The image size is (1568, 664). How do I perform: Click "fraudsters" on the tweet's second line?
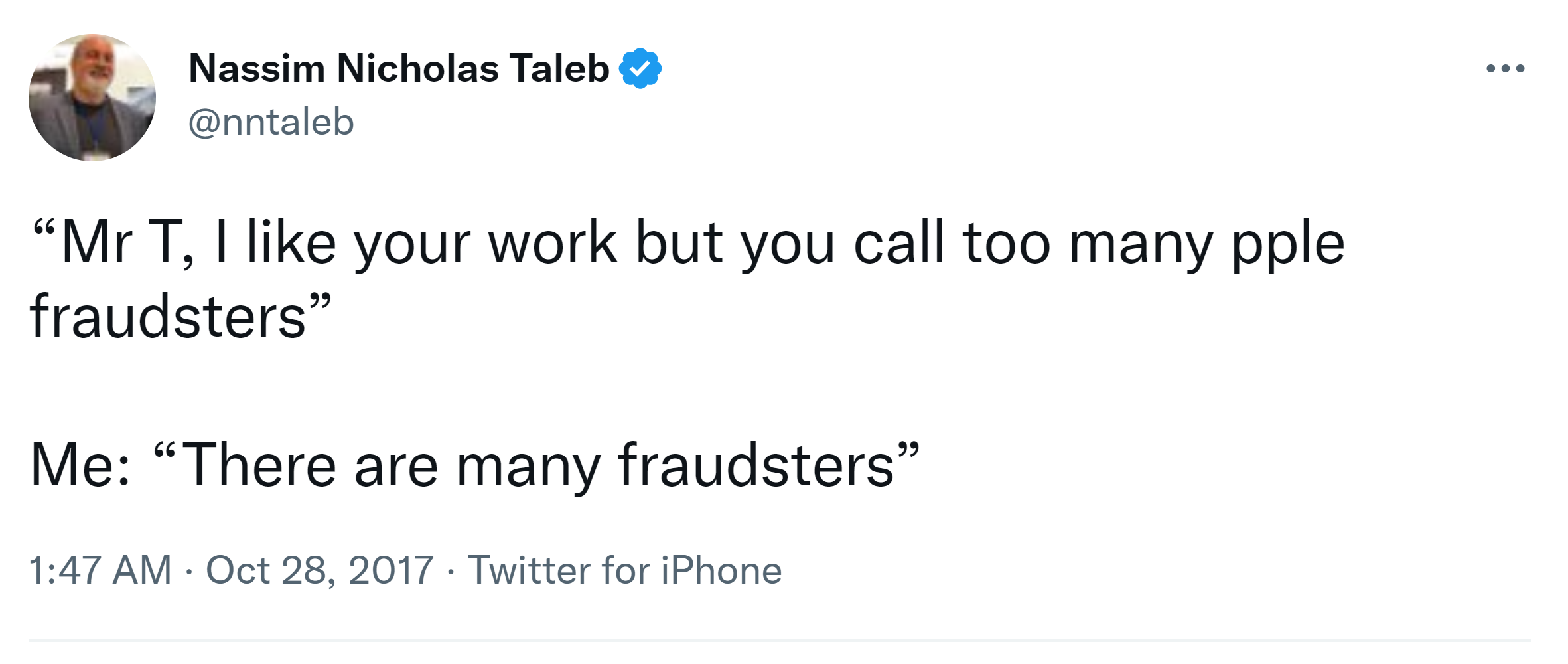(168, 317)
